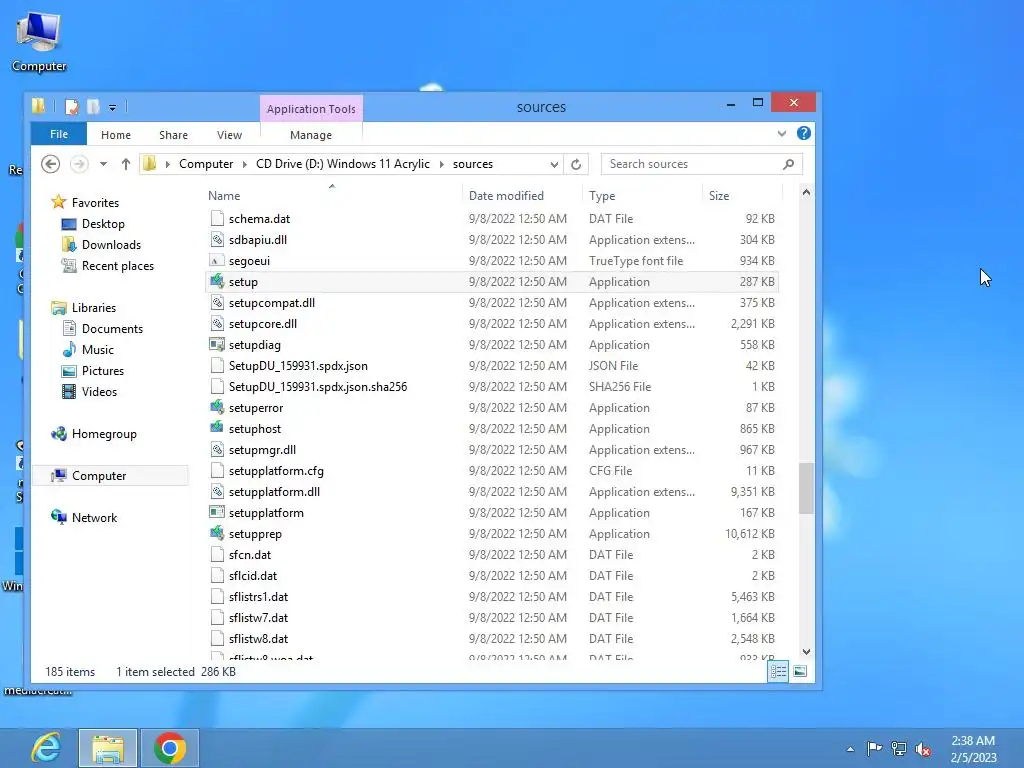
Task: Switch to the Home ribbon tab
Action: point(116,135)
